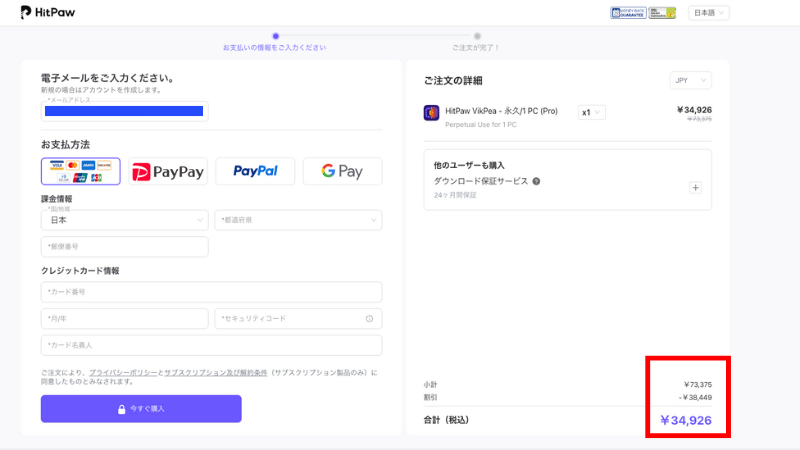Click the SSL secure badge in the header
The width and height of the screenshot is (800, 450).
(x=662, y=13)
